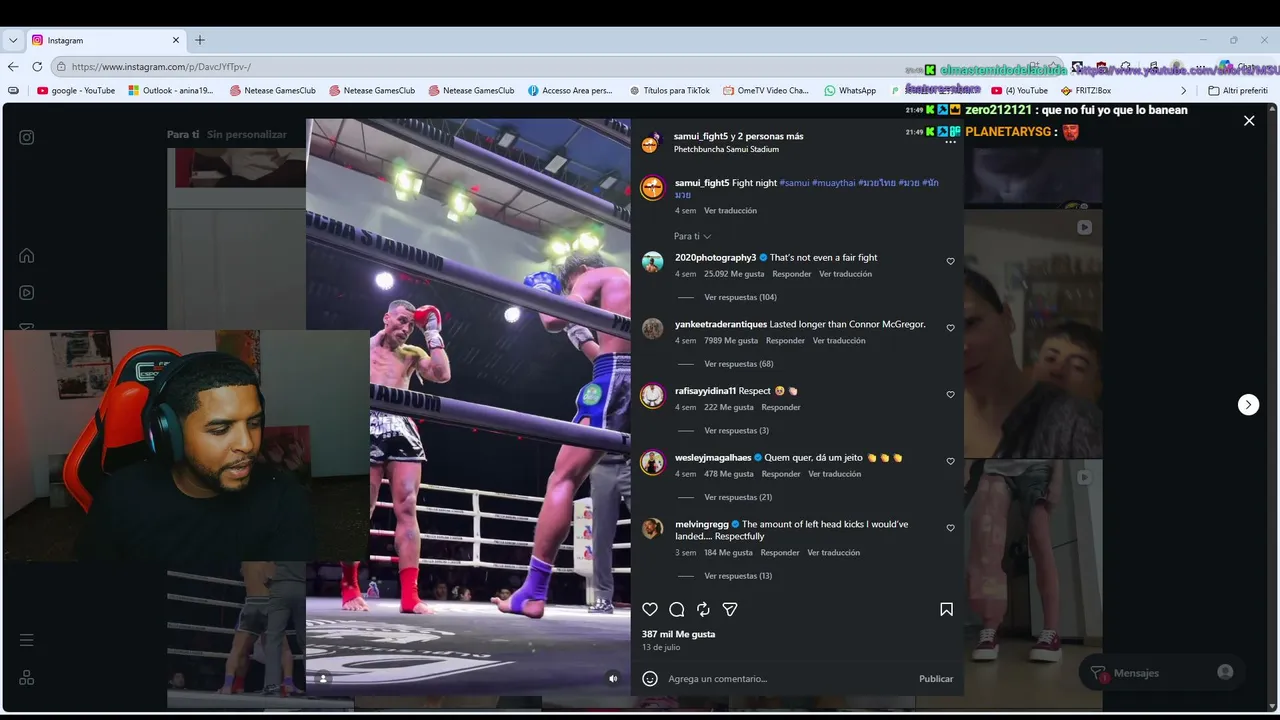Expand 'Ver respuestas (104)' replies
Screen dimensions: 1280x720
pos(740,297)
